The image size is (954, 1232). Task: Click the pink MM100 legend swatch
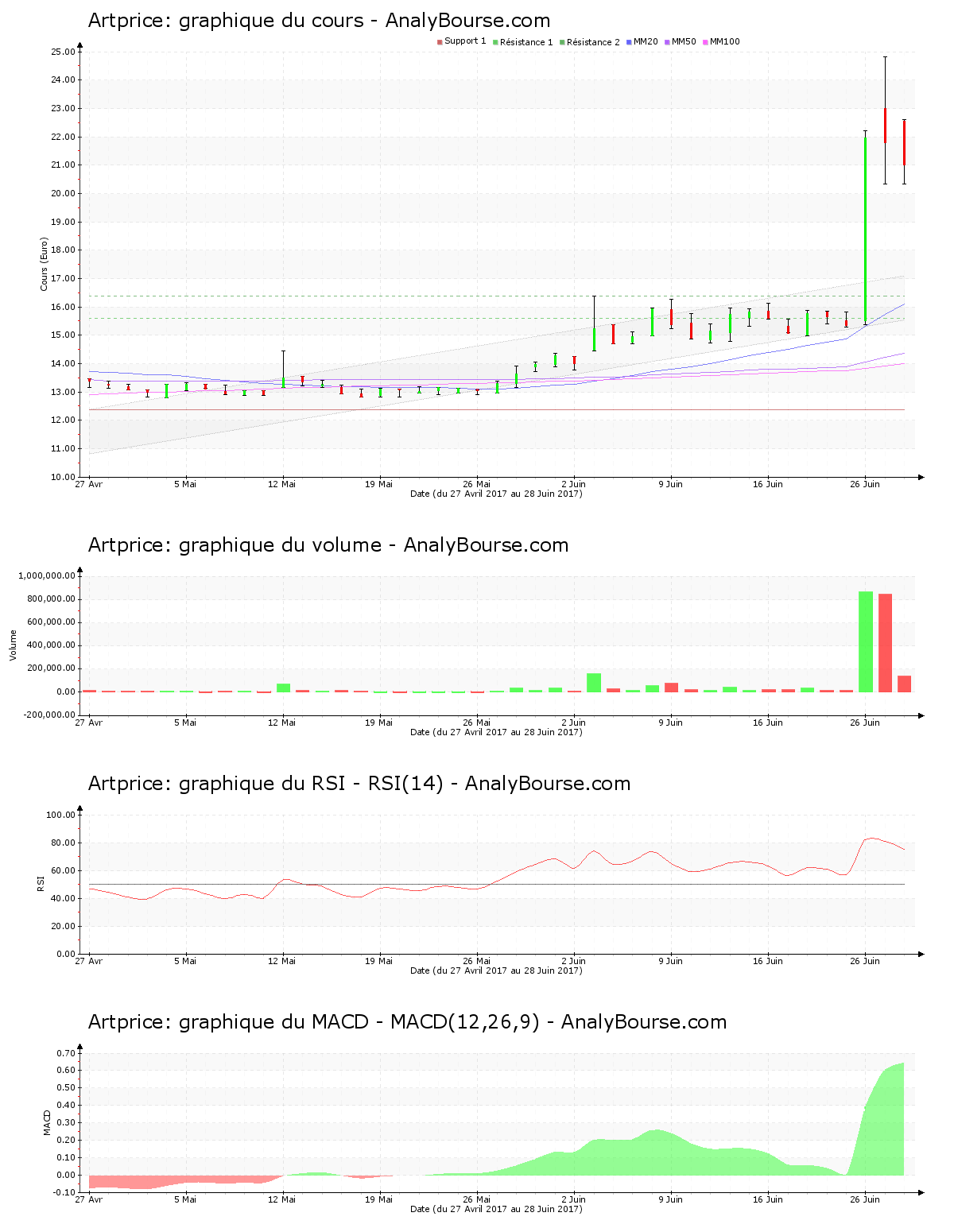[705, 42]
